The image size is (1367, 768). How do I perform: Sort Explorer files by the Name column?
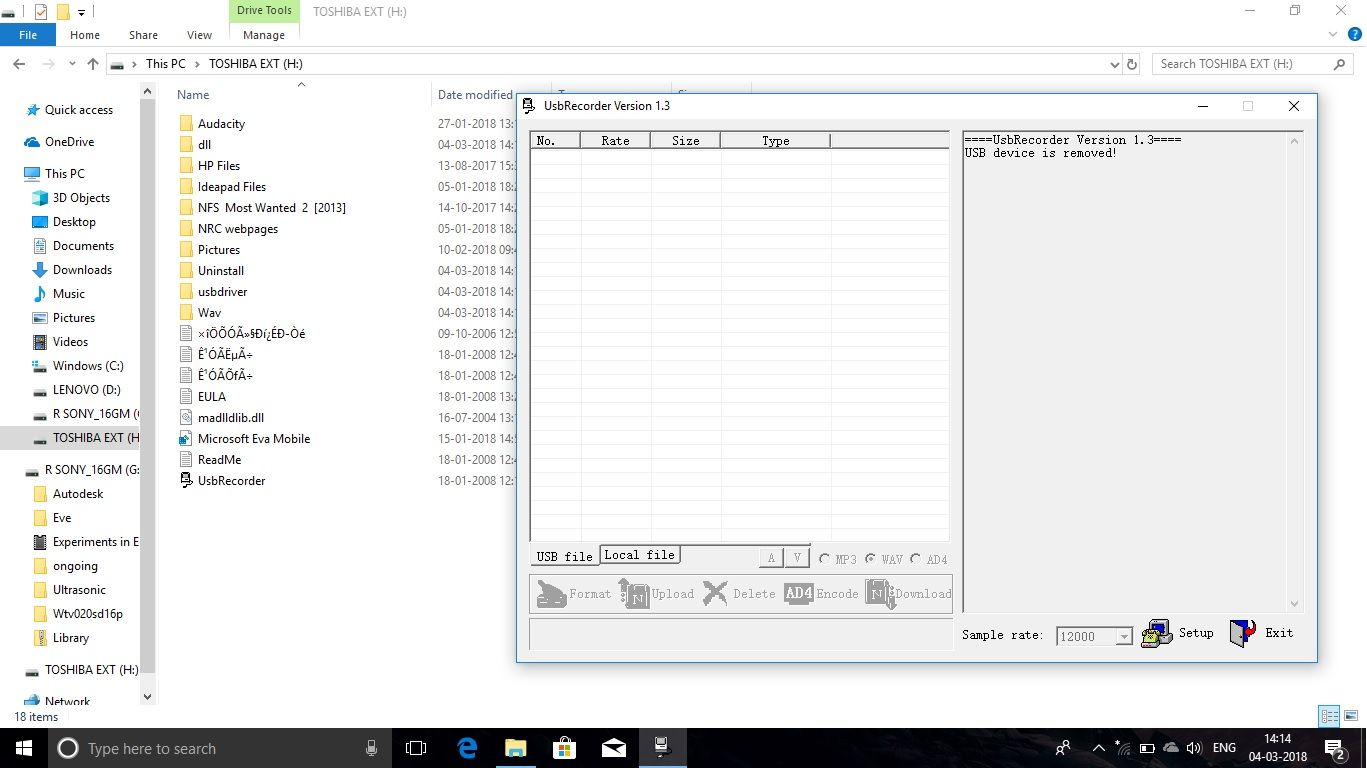coord(193,95)
